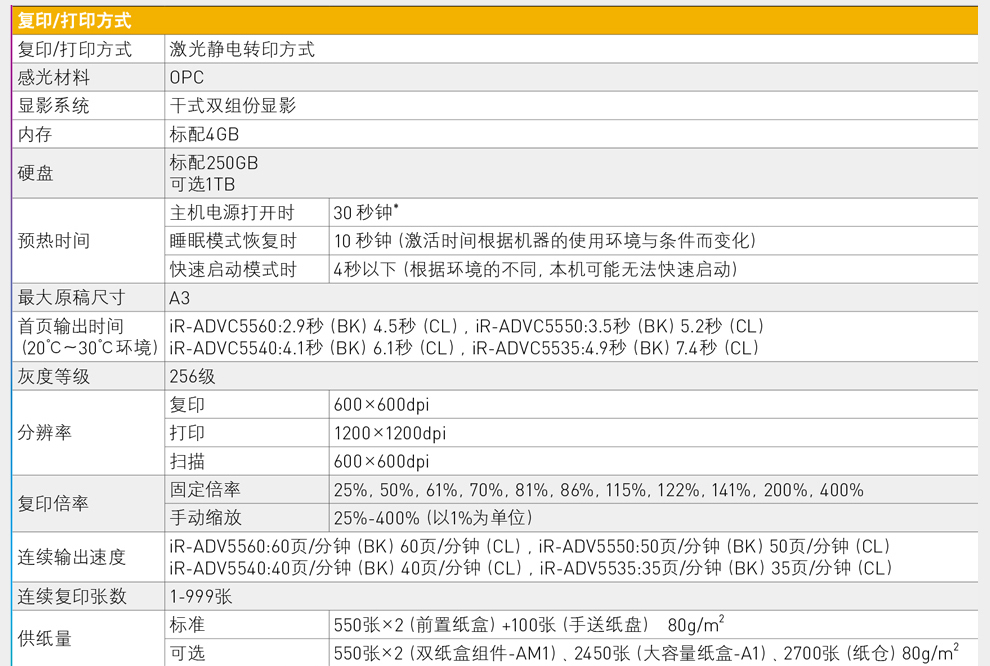Screen dimensions: 990x666
Task: Select the print resolution 1200×1200dpi
Action: [x=390, y=433]
